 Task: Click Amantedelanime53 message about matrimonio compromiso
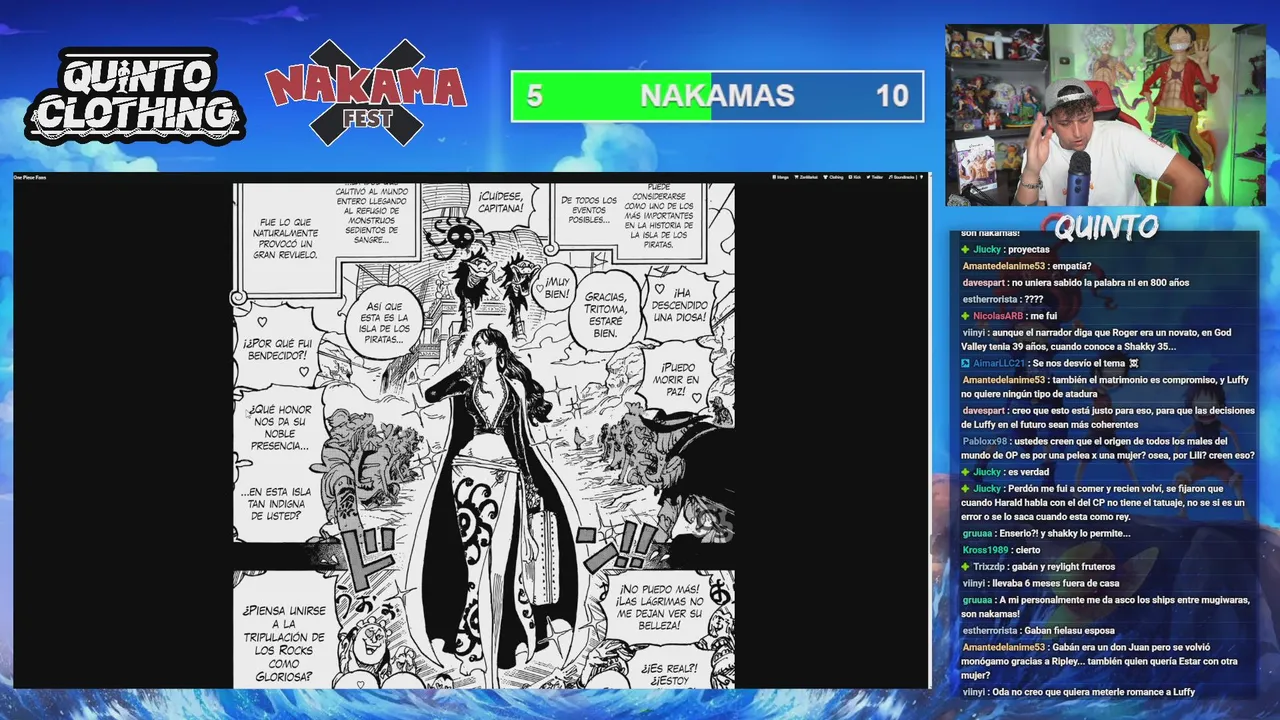pyautogui.click(x=1103, y=387)
